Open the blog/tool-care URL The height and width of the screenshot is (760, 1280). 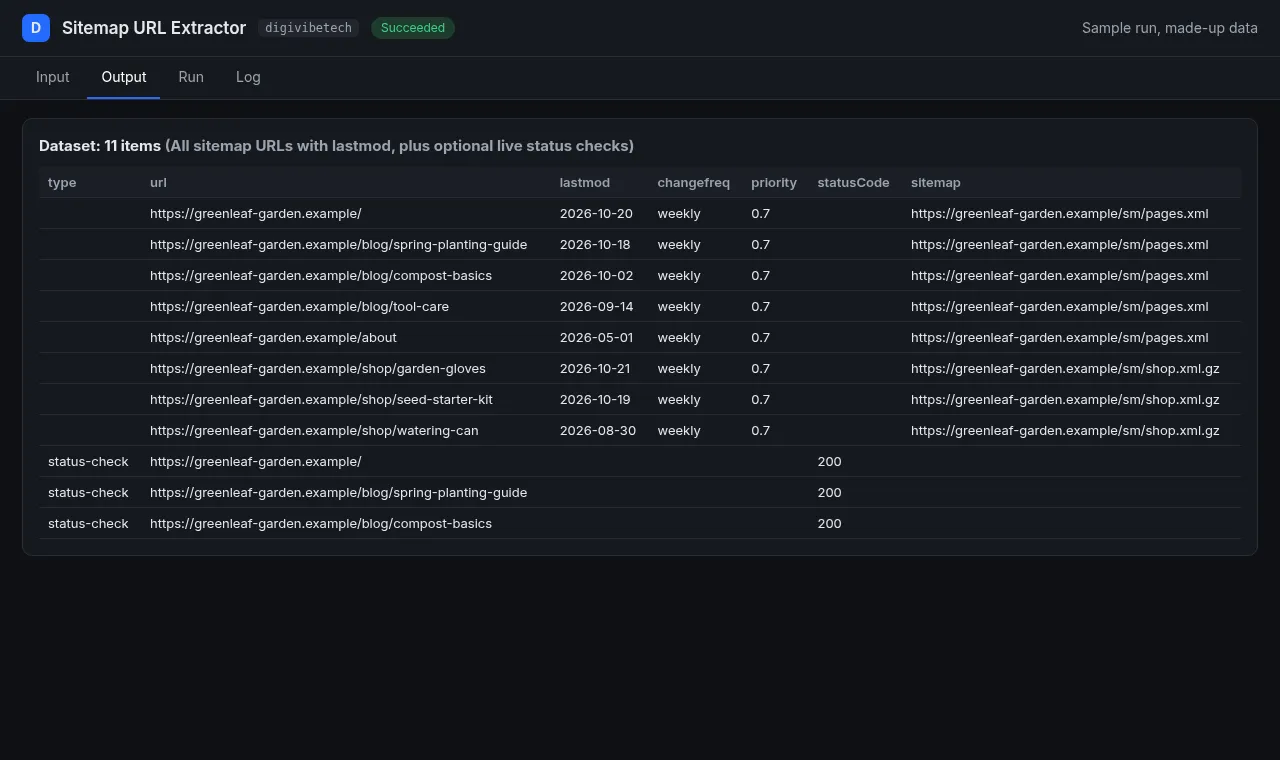pyautogui.click(x=299, y=306)
